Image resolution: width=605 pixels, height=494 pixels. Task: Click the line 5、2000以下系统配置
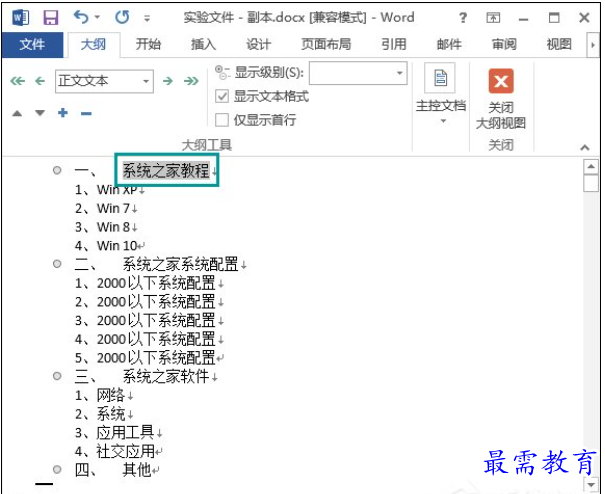[x=145, y=358]
